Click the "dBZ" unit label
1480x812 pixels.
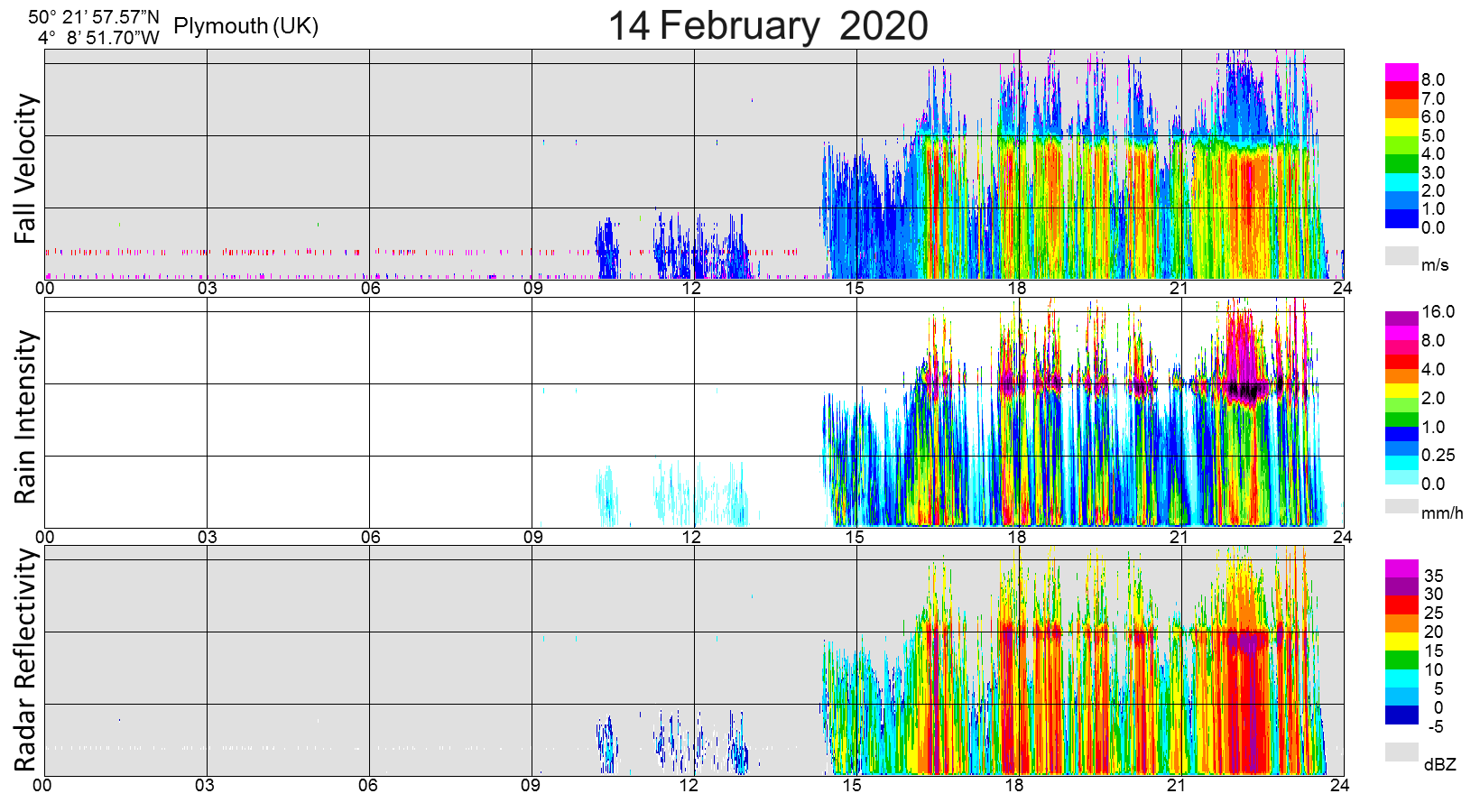[x=1439, y=764]
